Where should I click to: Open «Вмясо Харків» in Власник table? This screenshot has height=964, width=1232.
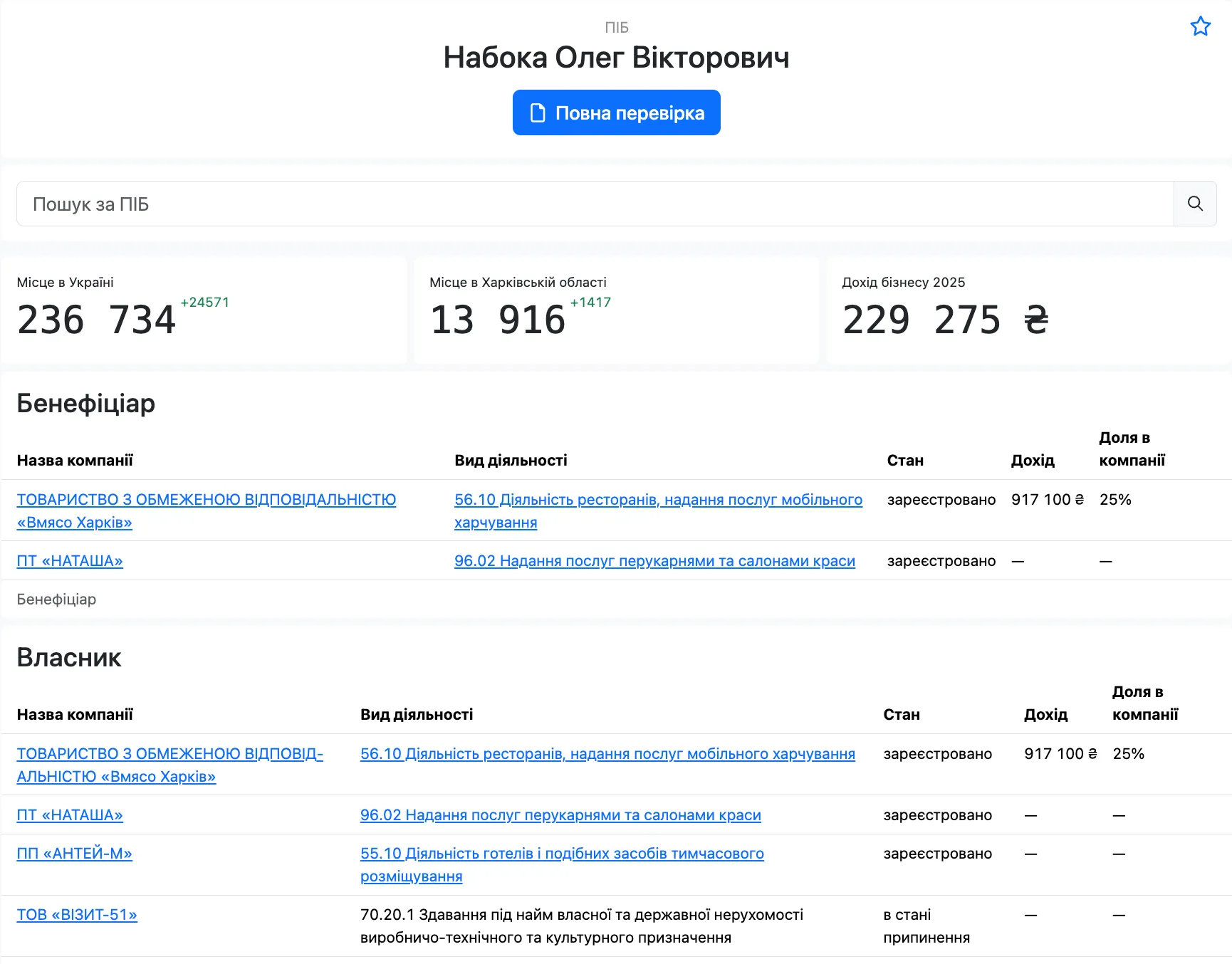tap(169, 765)
